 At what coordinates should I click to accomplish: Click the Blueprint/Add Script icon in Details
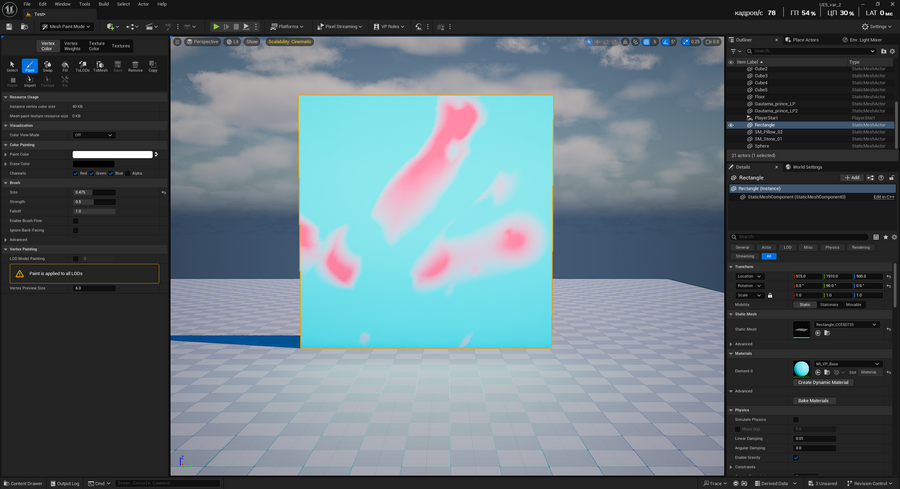click(870, 178)
